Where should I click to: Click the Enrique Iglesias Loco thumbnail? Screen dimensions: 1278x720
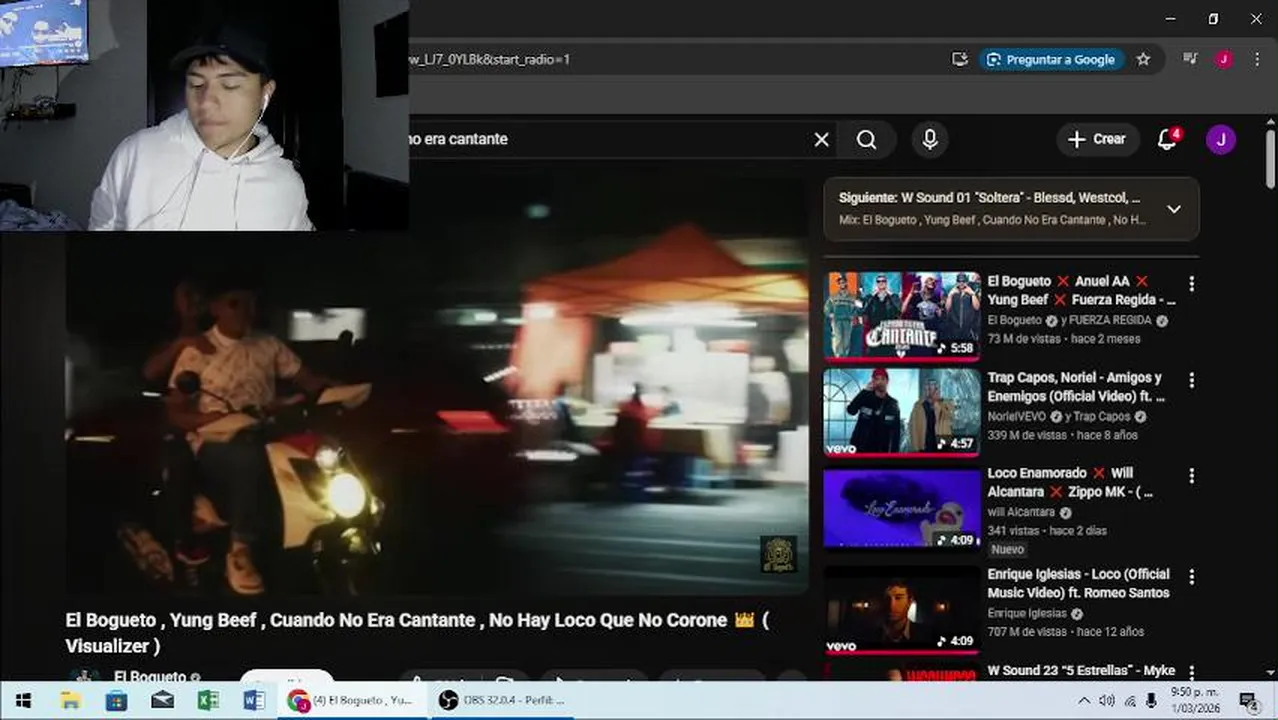[x=902, y=610]
